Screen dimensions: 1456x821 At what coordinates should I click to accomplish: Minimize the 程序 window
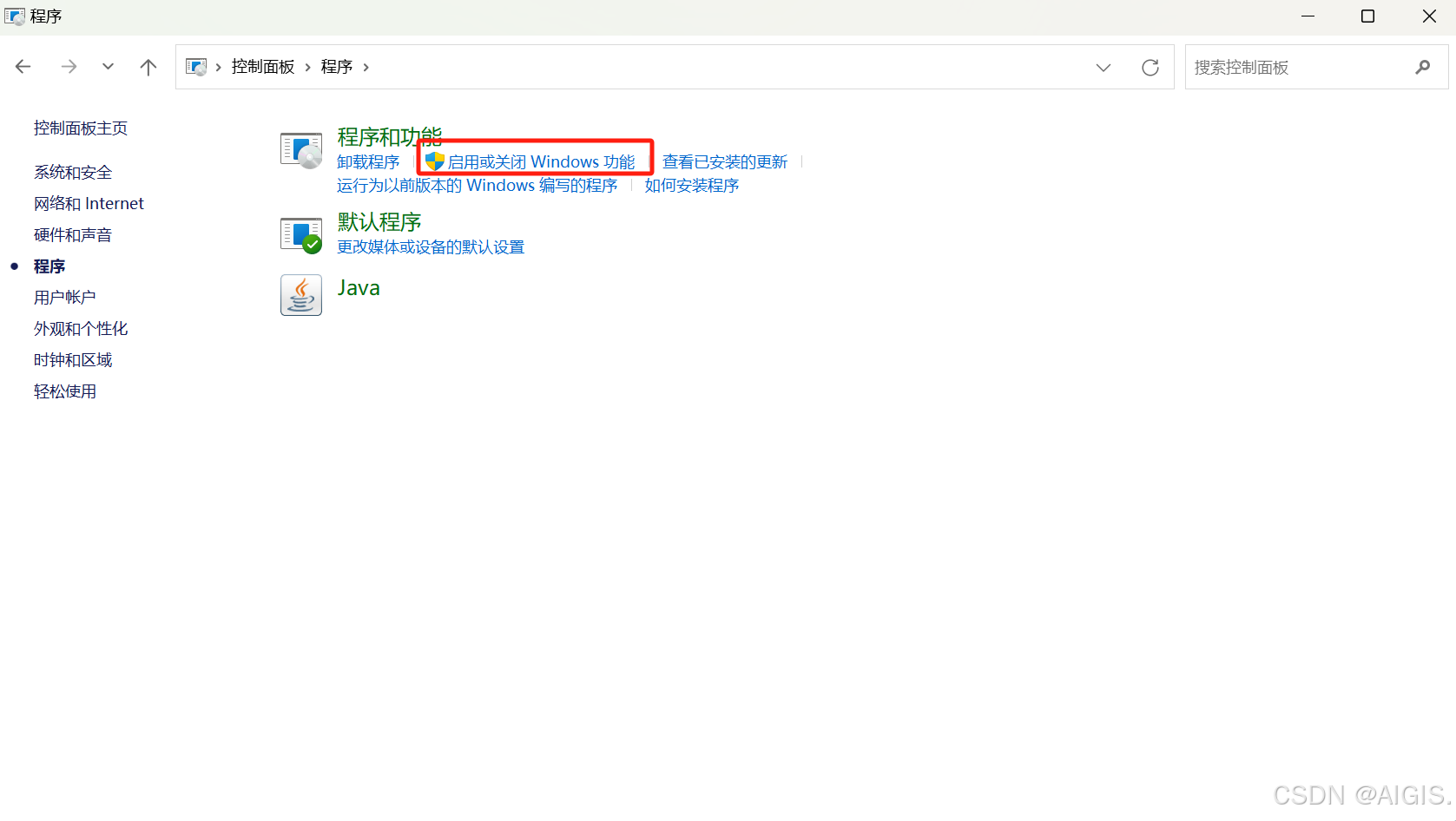click(x=1308, y=16)
